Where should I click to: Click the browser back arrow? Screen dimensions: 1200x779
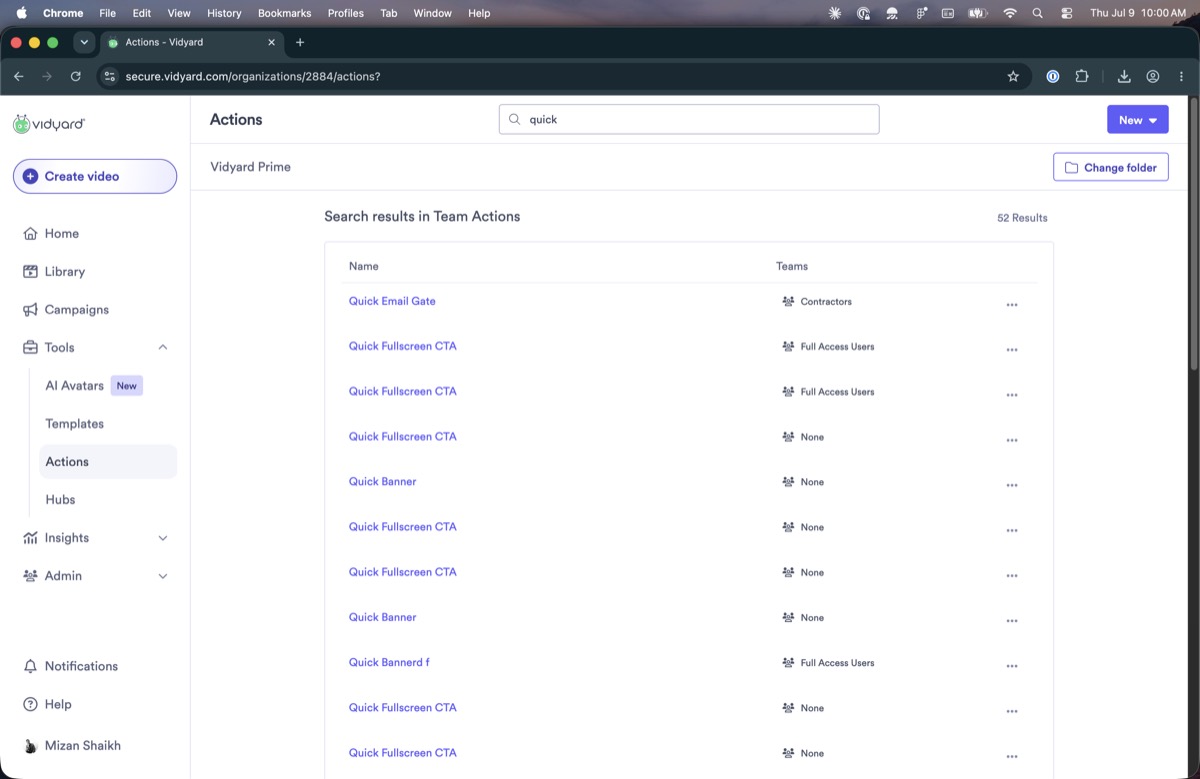pos(18,76)
